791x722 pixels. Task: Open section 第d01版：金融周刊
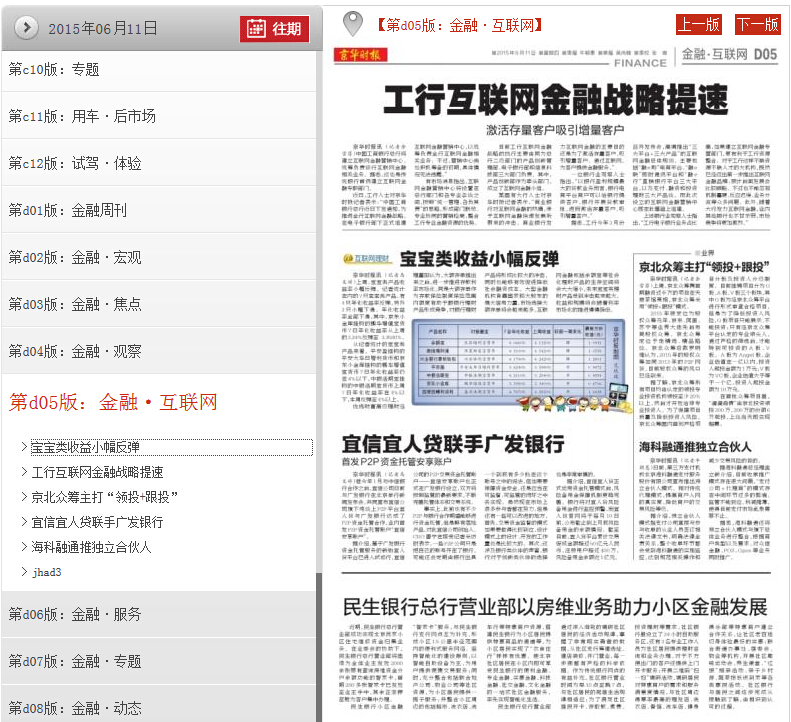pos(159,210)
